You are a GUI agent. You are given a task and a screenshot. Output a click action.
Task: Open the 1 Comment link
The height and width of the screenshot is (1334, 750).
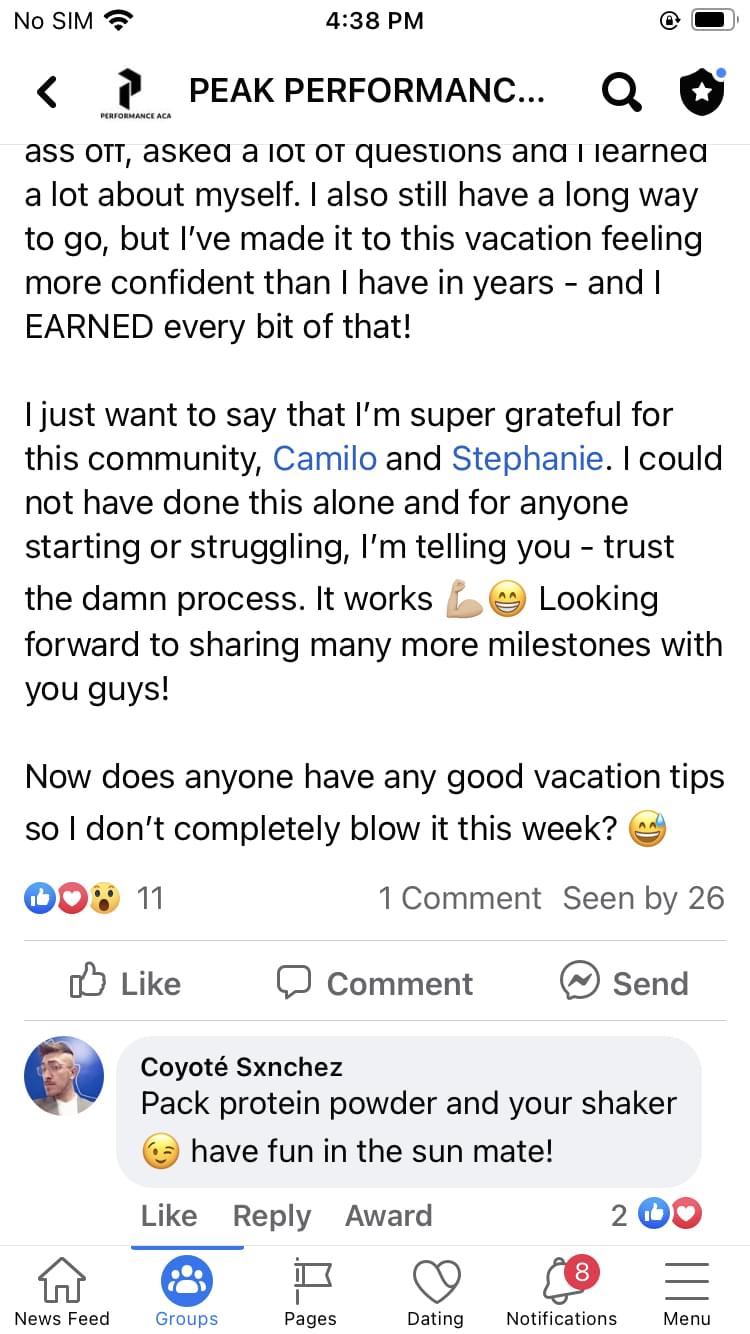(459, 898)
